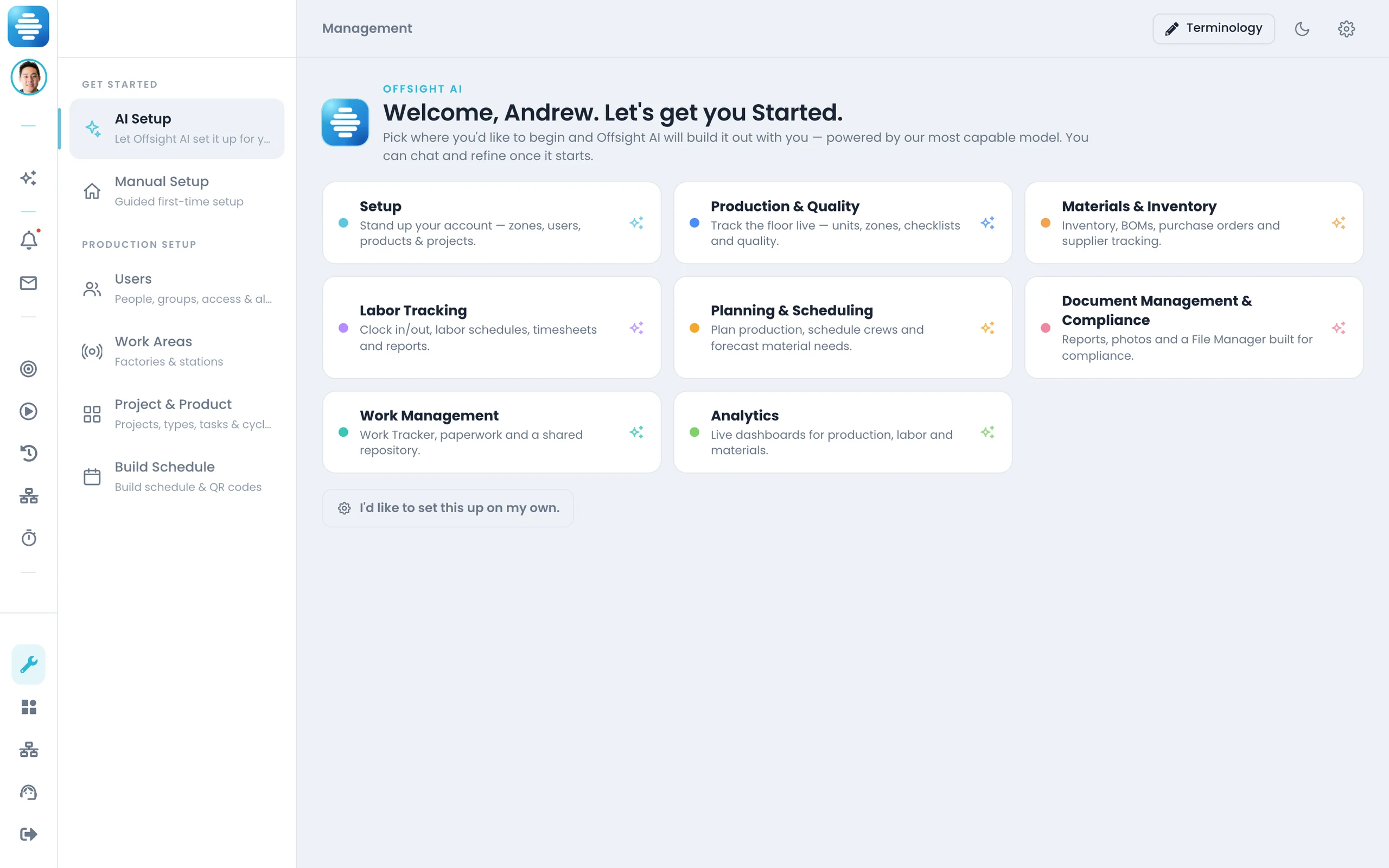
Task: Click sparkle icon on Work Management card
Action: pyautogui.click(x=636, y=432)
